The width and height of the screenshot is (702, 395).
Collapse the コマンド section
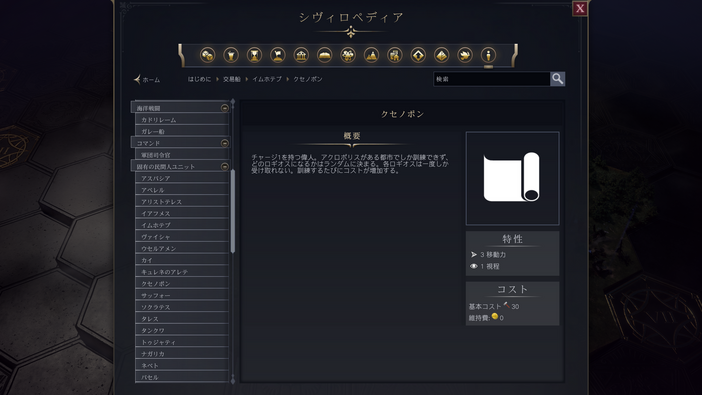225,143
